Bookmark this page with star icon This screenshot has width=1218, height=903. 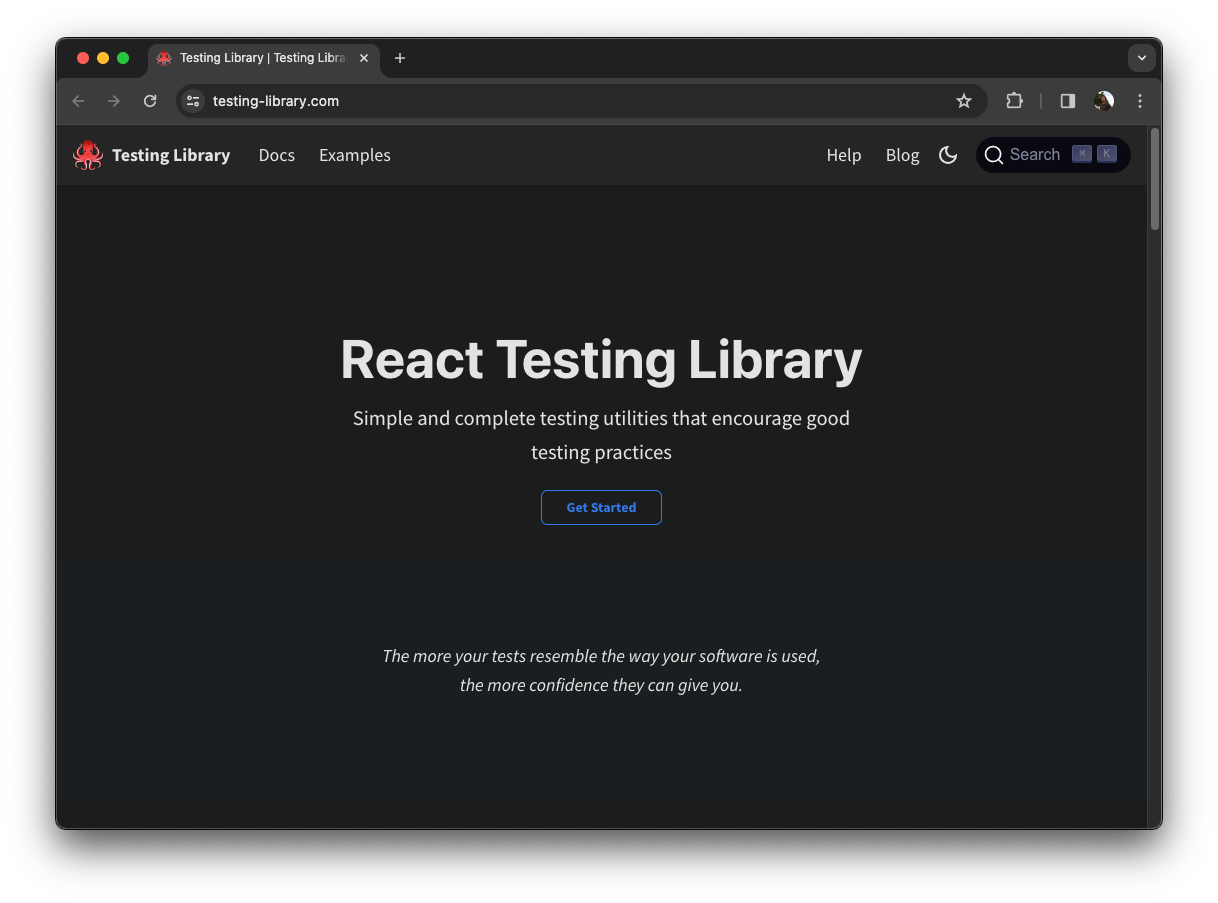coord(964,101)
